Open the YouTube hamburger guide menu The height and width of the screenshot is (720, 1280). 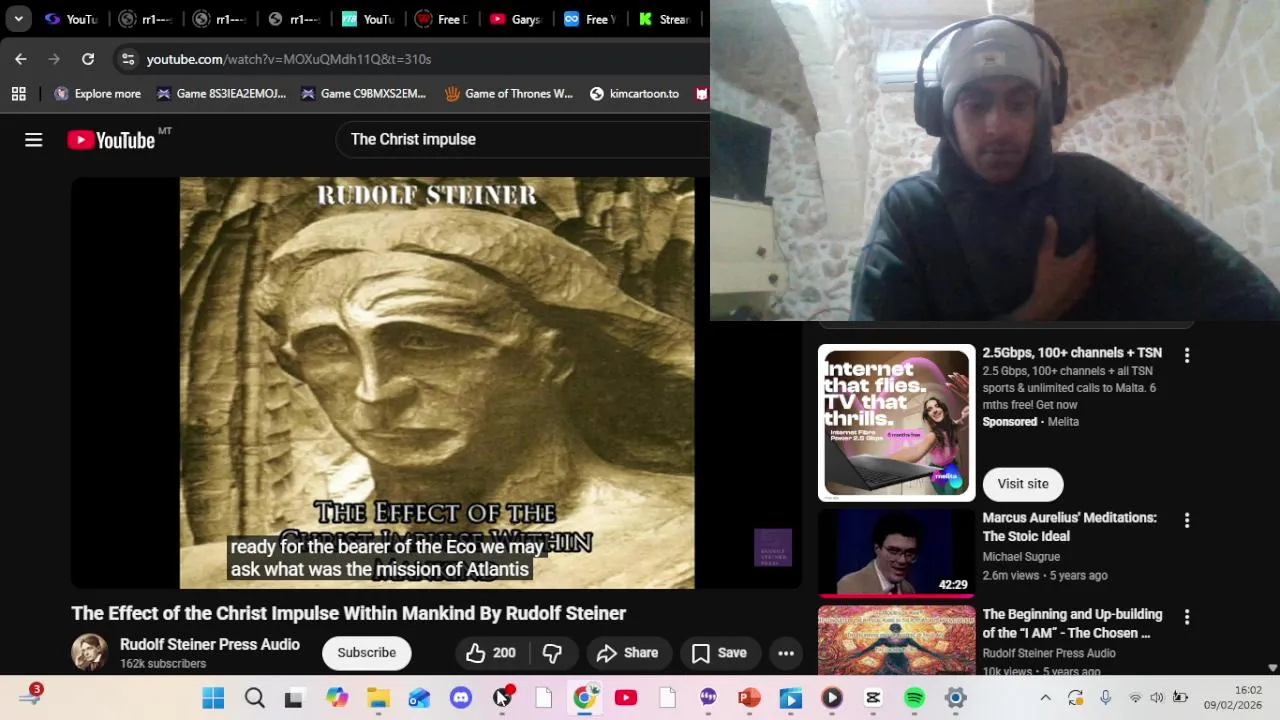point(34,140)
